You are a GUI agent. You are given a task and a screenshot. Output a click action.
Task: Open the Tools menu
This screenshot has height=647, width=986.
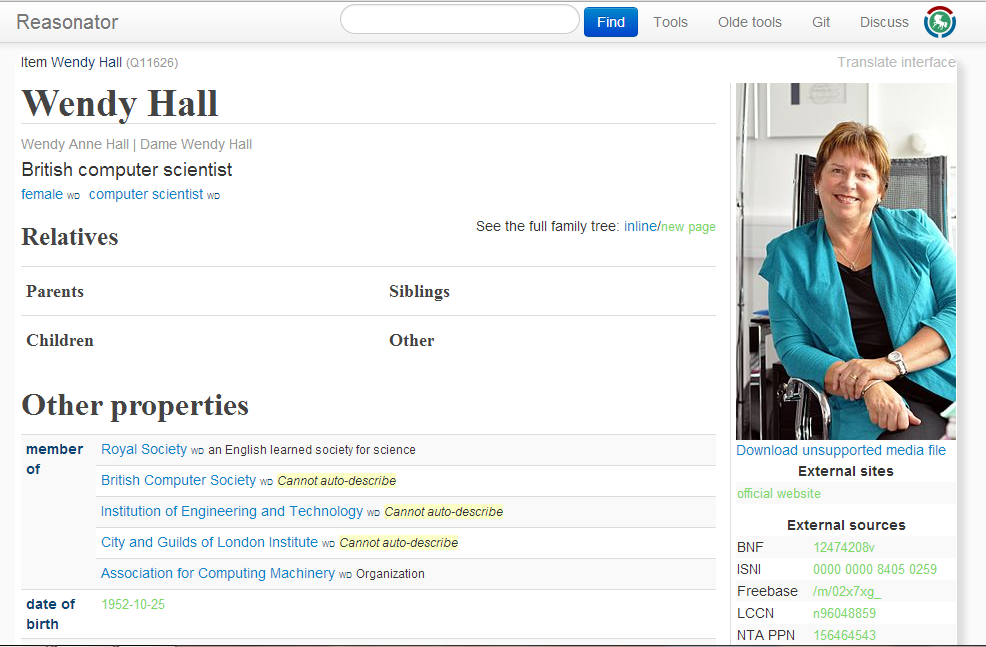click(670, 22)
